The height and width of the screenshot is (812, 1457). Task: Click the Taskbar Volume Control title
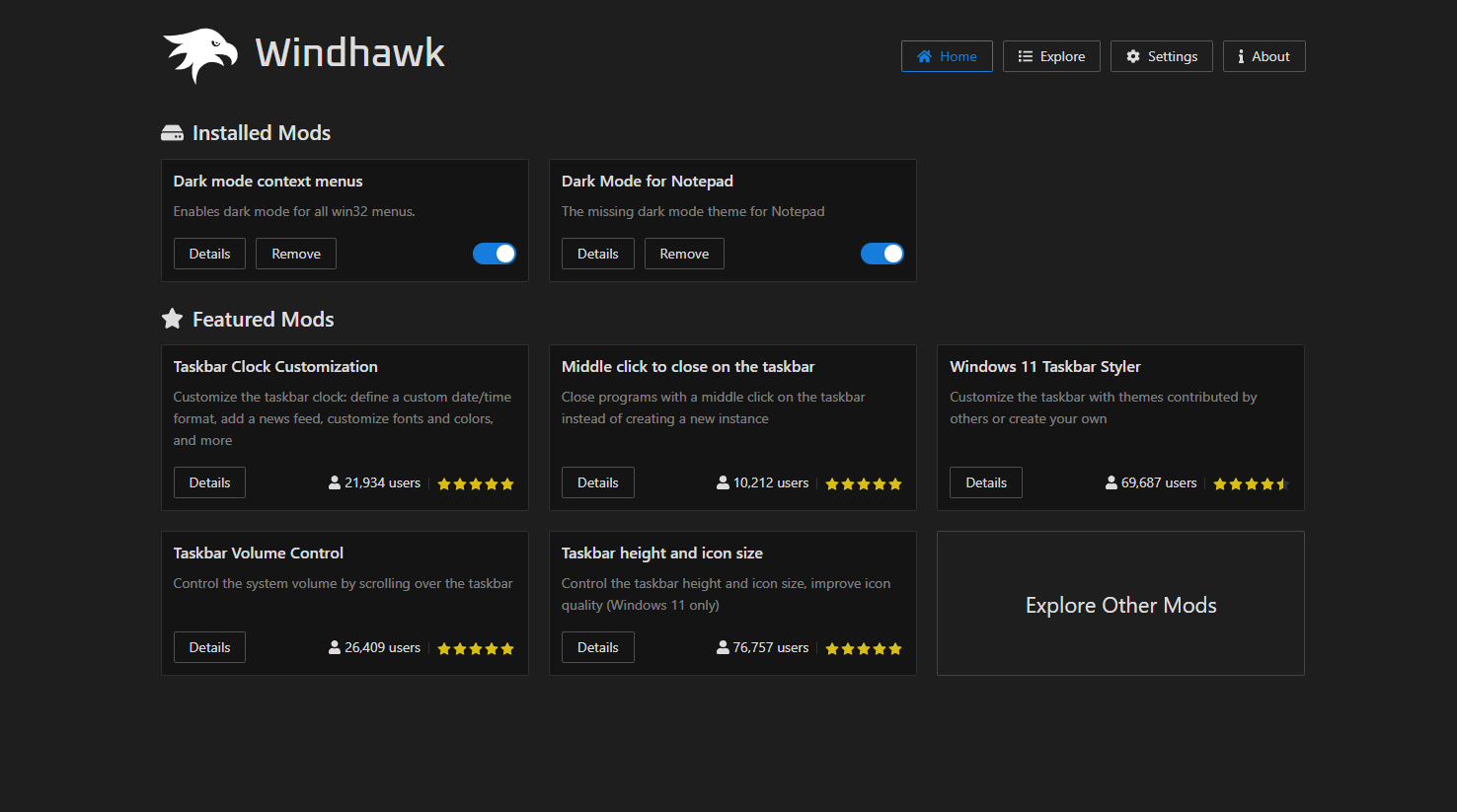pos(259,554)
